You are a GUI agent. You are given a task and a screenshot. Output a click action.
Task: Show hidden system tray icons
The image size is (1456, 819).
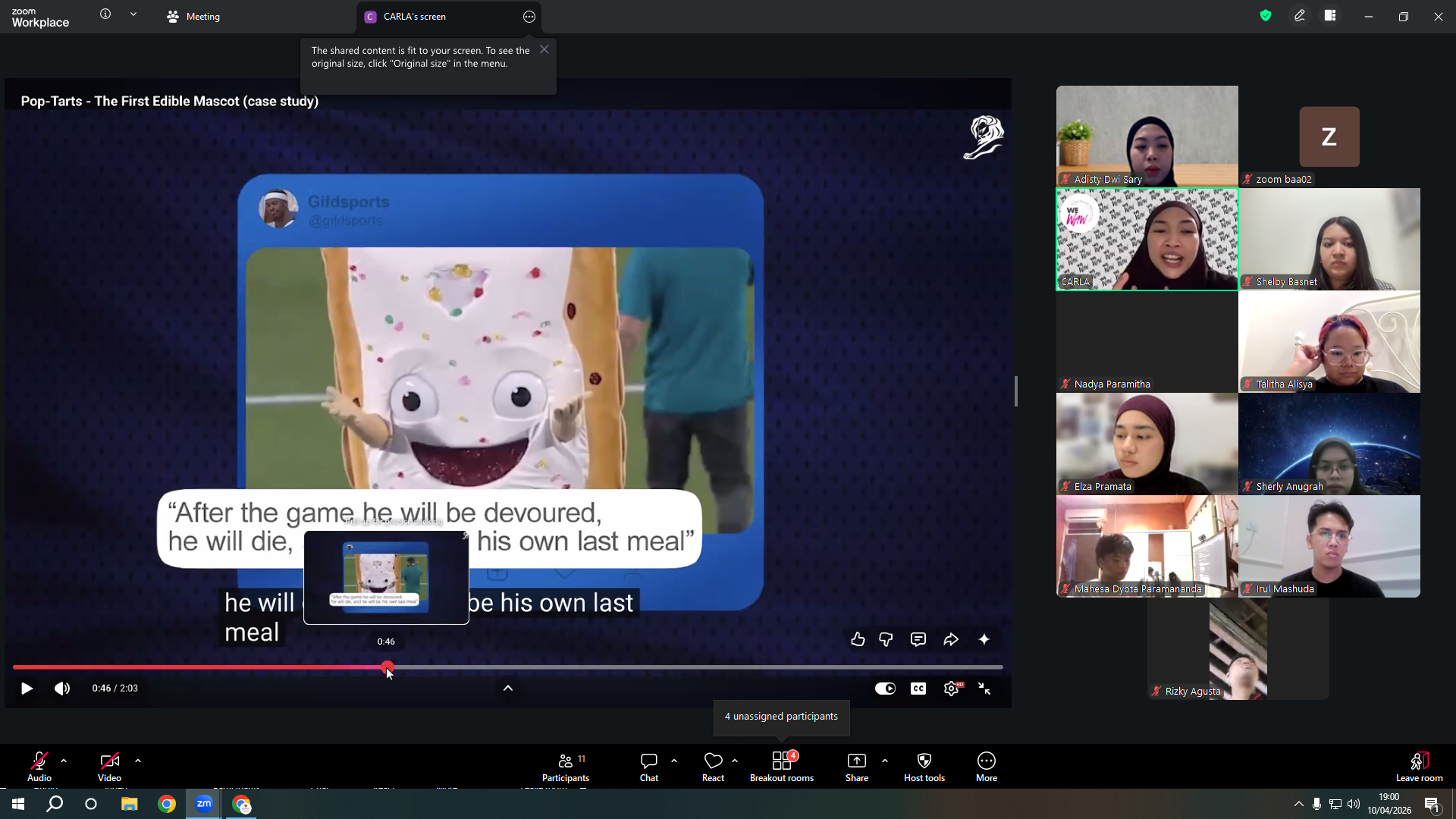1299,804
